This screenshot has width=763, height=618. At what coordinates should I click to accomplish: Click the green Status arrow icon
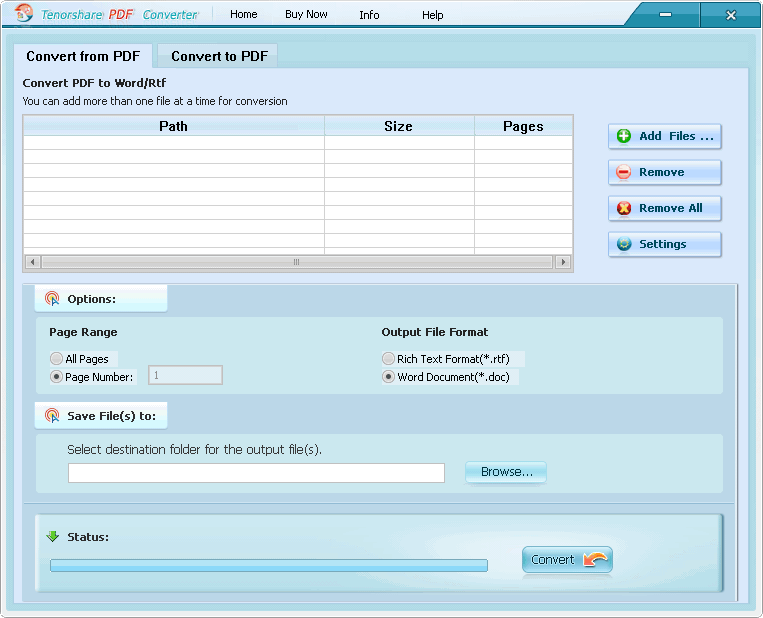(x=53, y=536)
